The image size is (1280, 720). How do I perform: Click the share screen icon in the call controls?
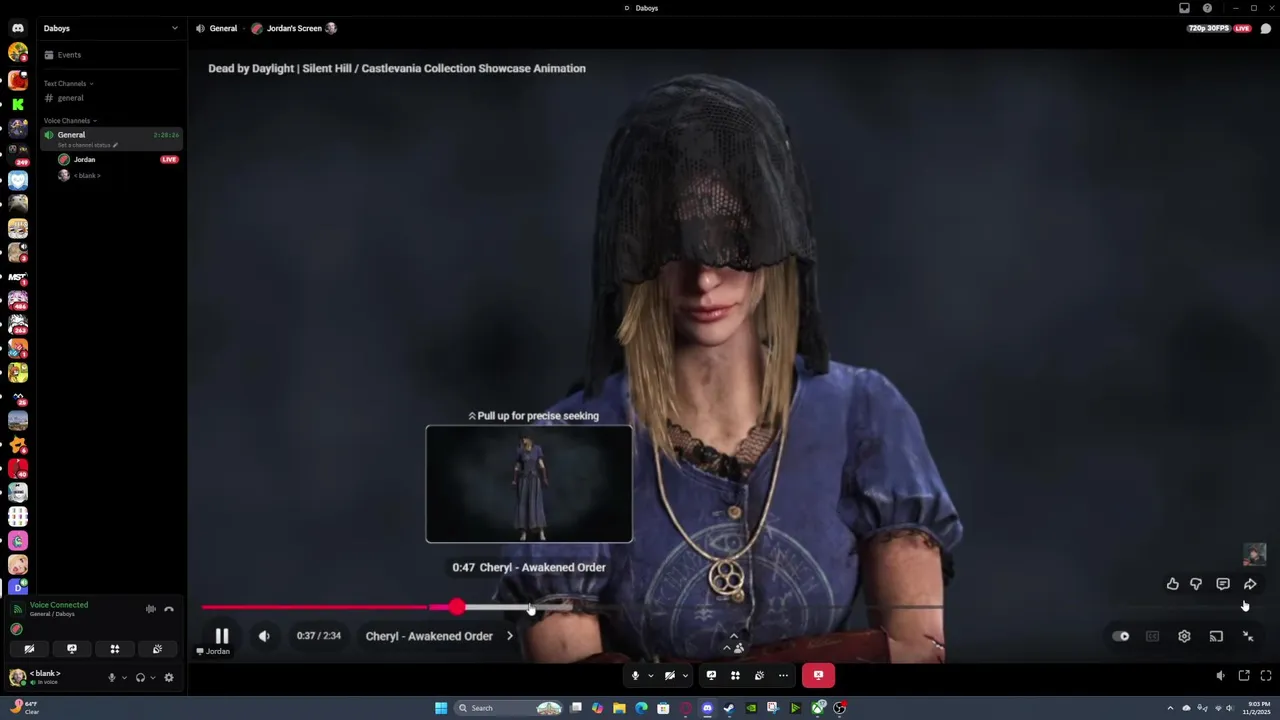click(x=711, y=676)
